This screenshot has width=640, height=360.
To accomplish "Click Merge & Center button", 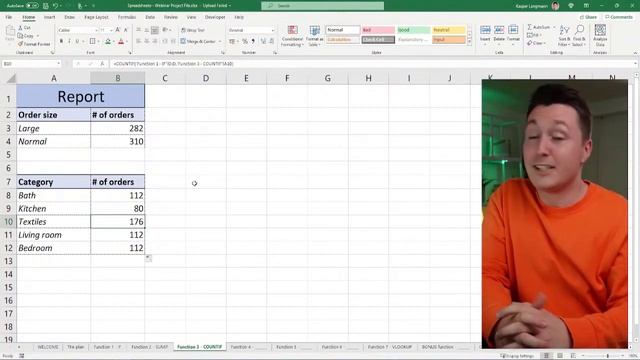I will click(198, 41).
